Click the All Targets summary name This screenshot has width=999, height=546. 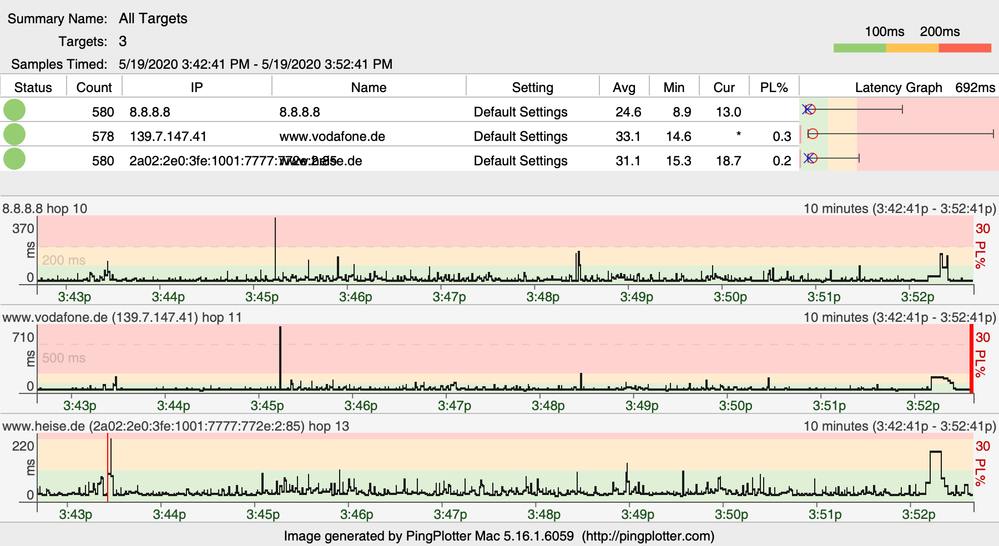[x=153, y=18]
